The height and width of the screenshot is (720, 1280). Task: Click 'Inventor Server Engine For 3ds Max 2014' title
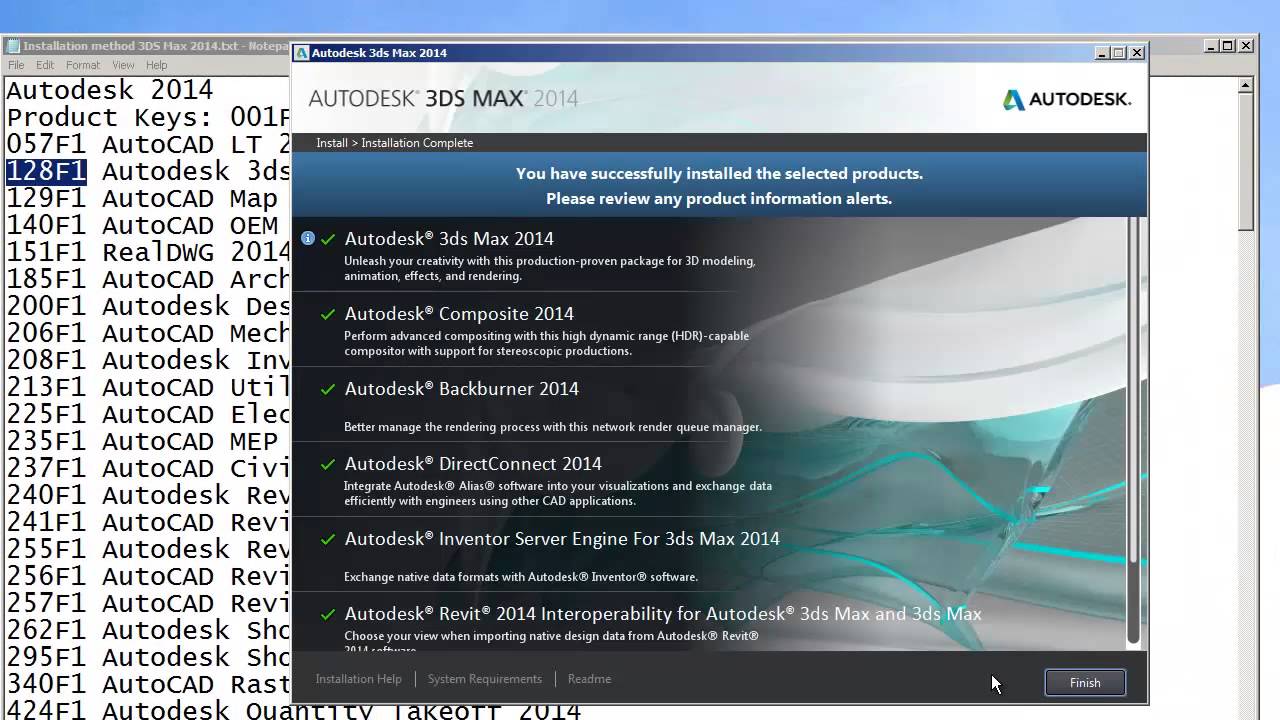pos(562,539)
